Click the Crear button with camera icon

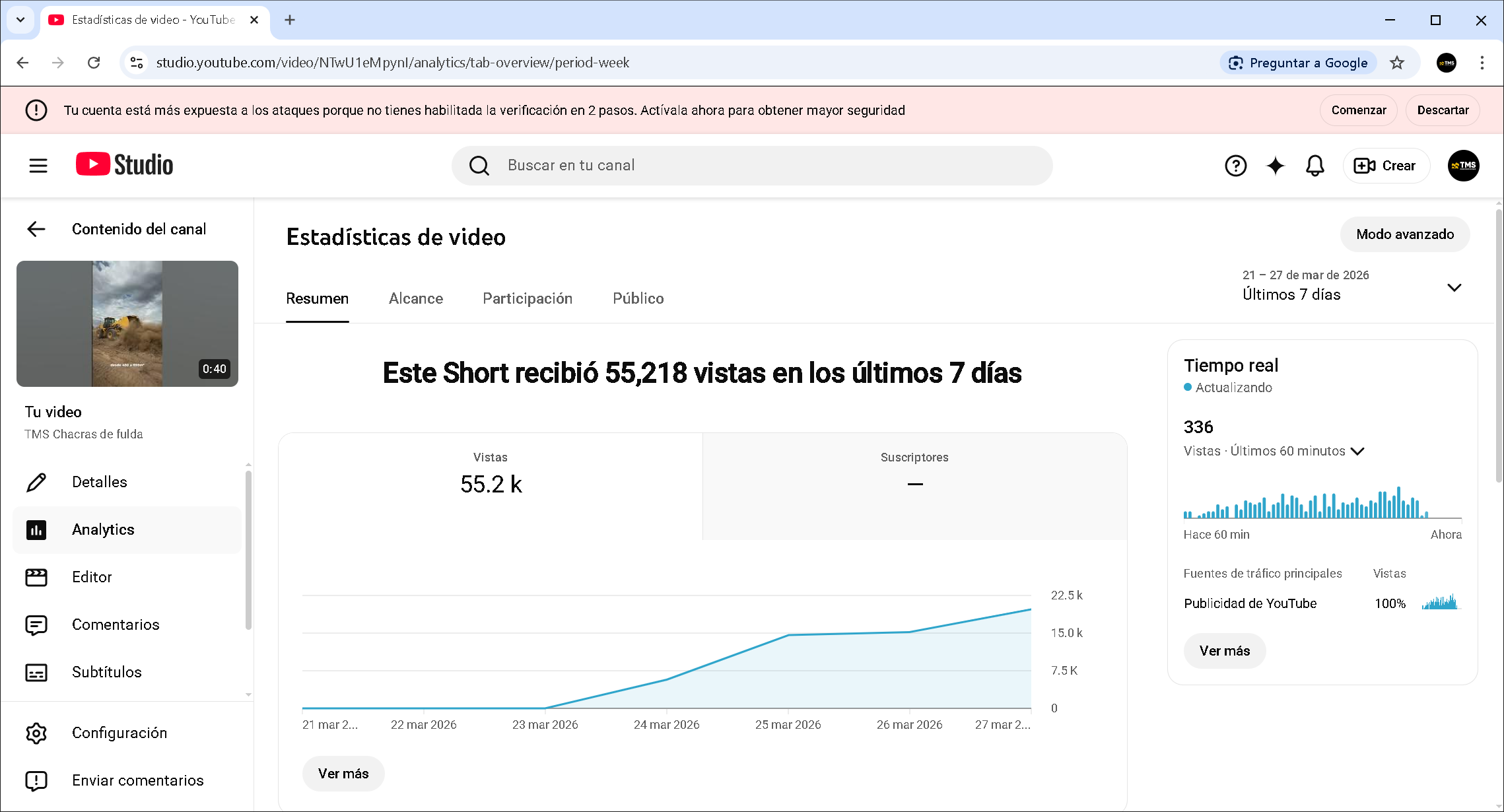coord(1386,166)
